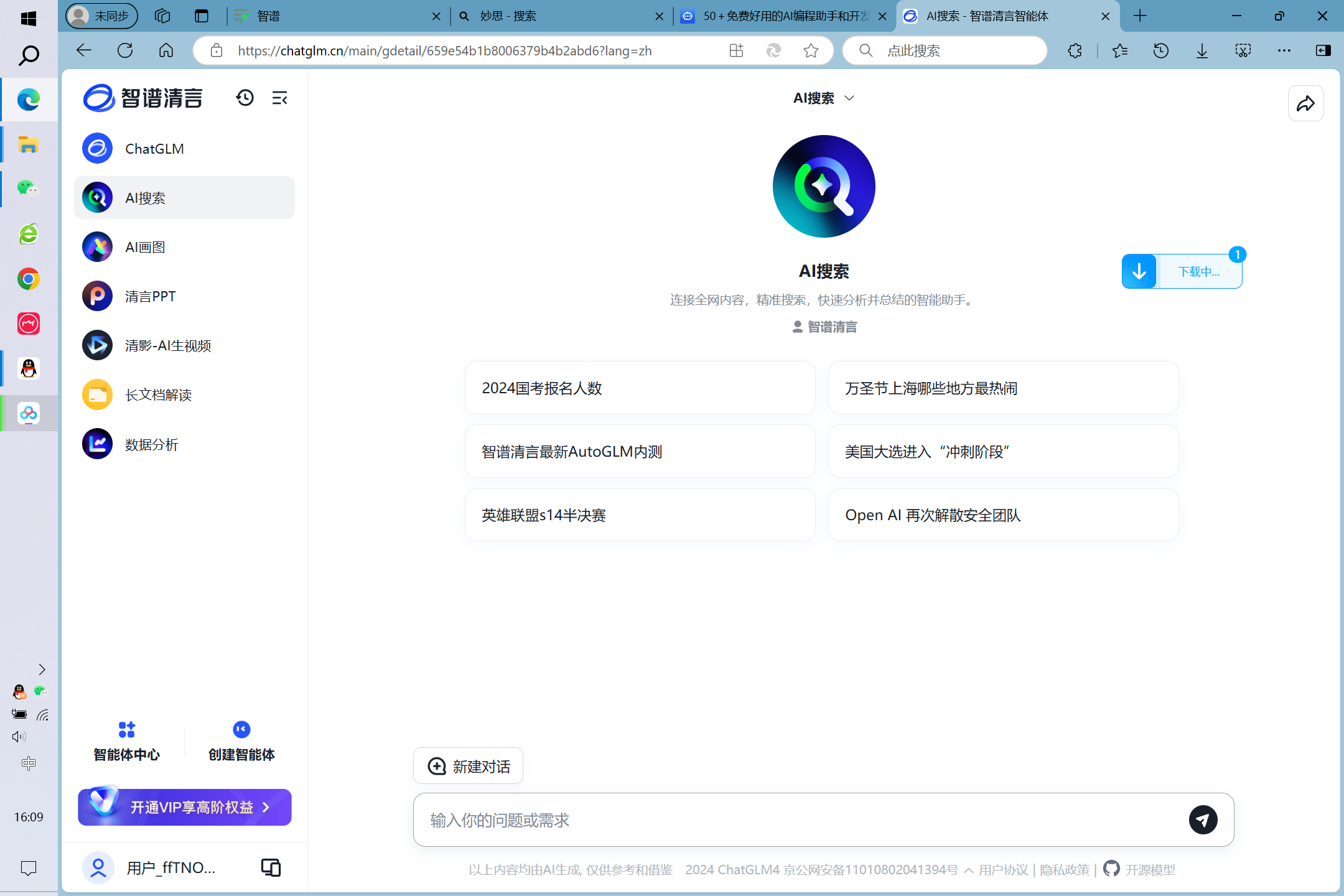Image resolution: width=1344 pixels, height=896 pixels.
Task: Go to browser home page
Action: (x=166, y=50)
